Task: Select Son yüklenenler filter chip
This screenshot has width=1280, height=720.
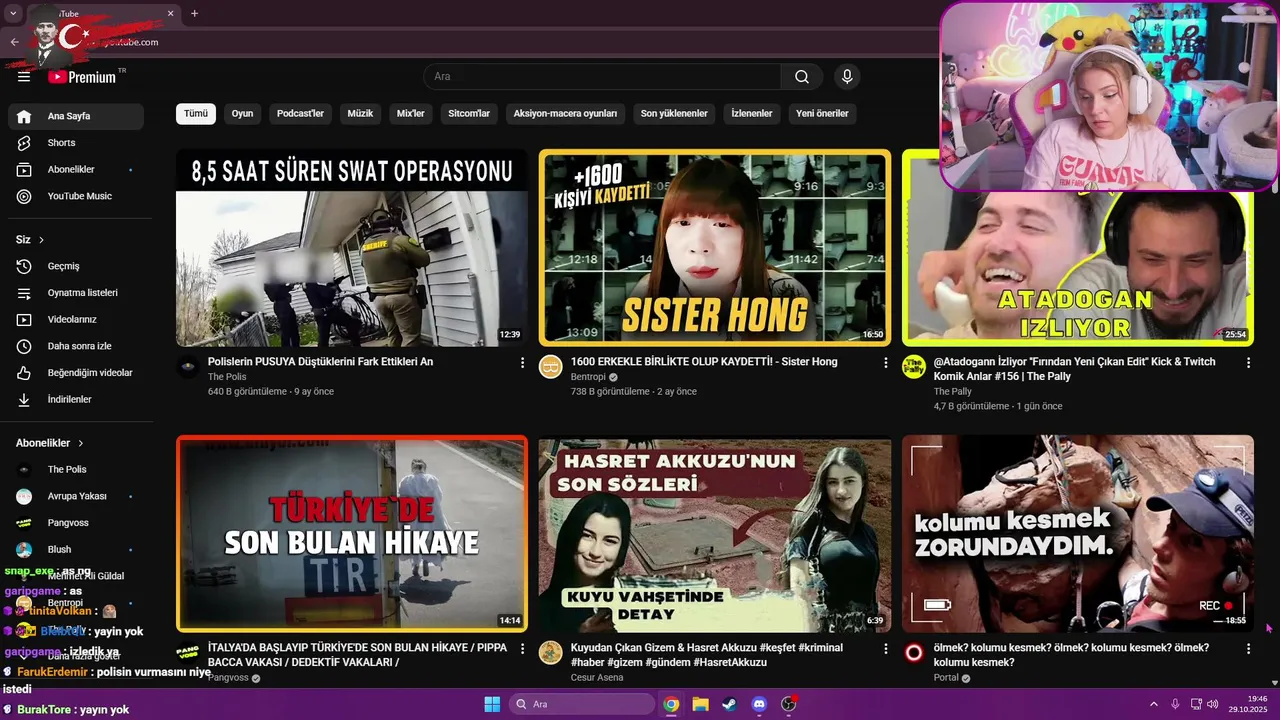Action: point(674,113)
